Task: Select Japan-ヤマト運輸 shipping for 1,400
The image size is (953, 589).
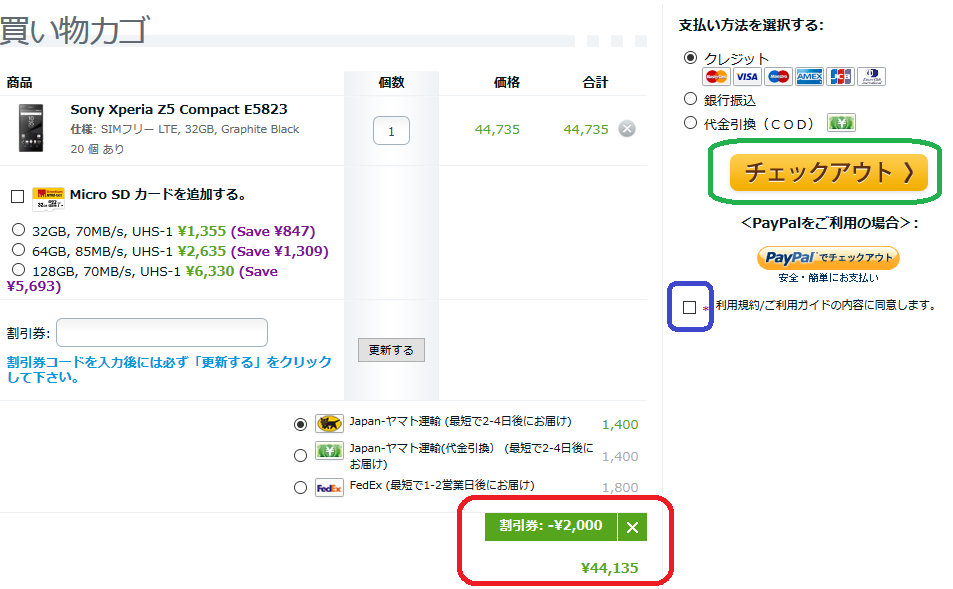Action: (300, 424)
